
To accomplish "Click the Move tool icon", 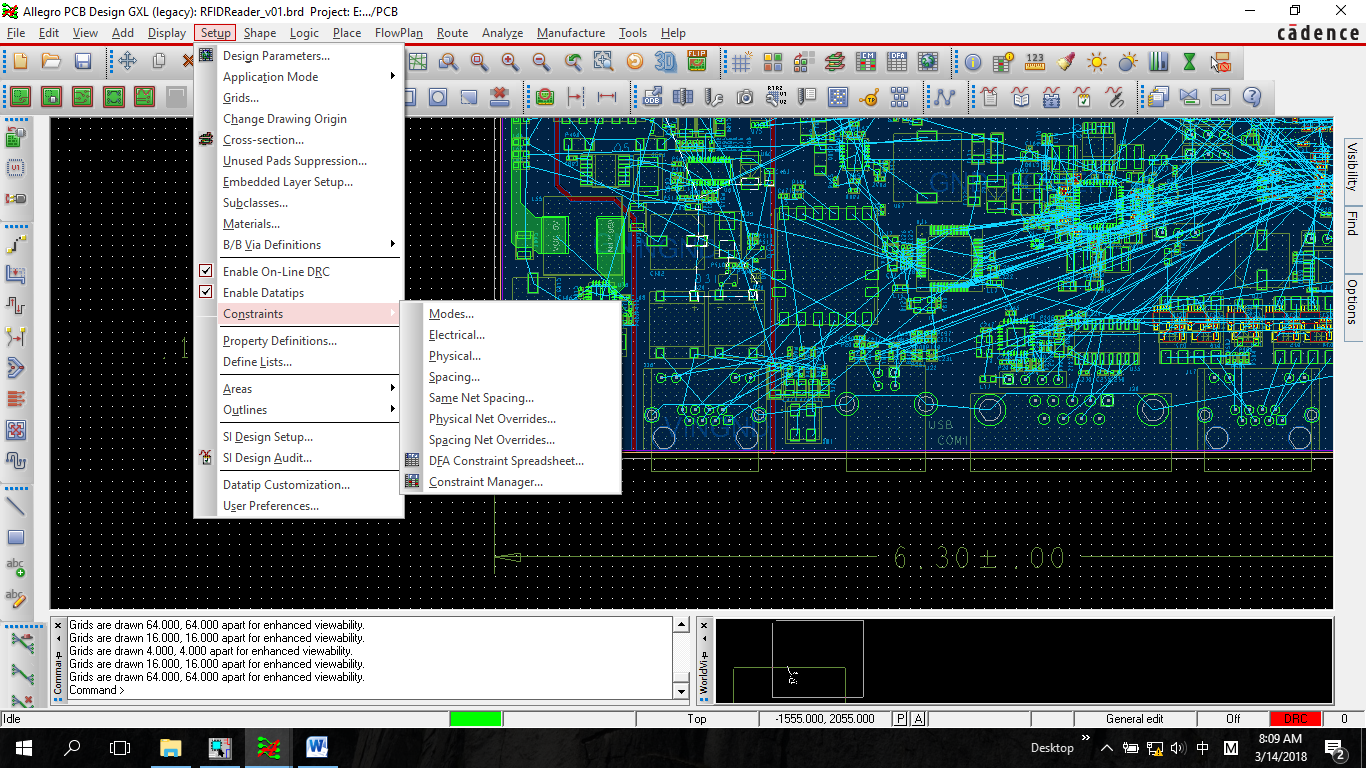I will 127,62.
